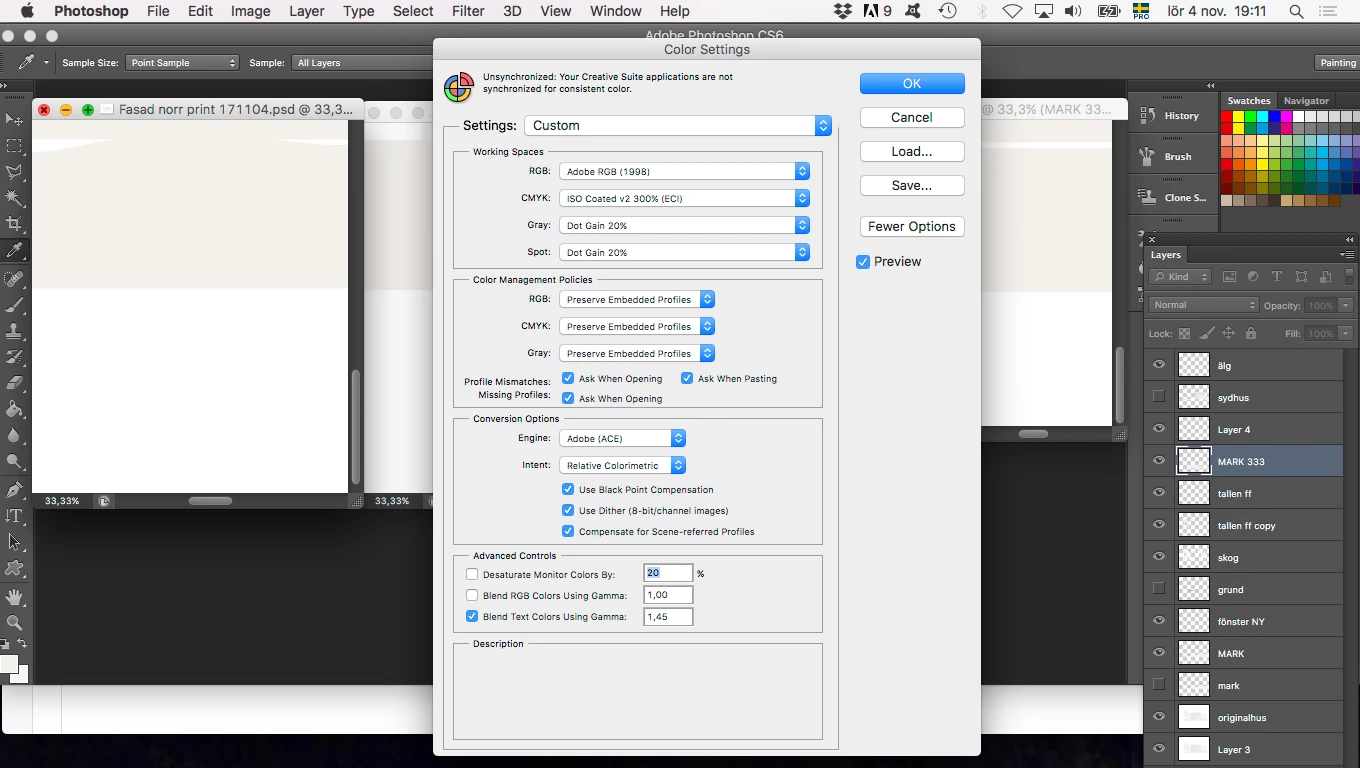Disable Blend Text Colors Using Gamma
Viewport: 1360px width, 768px height.
pos(472,617)
